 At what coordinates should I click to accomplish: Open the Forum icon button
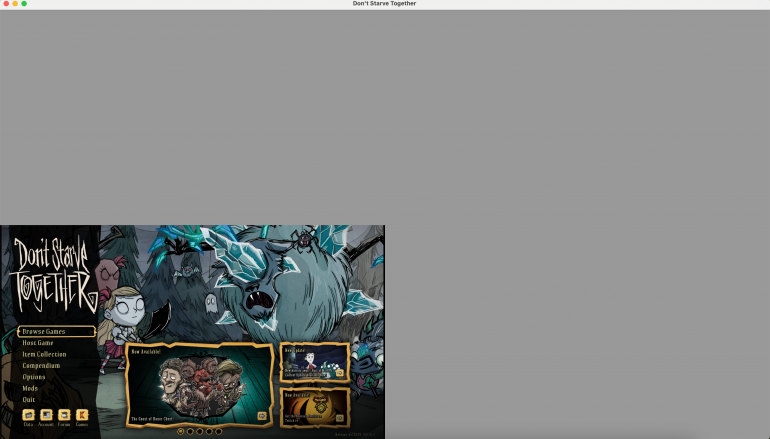coord(64,415)
